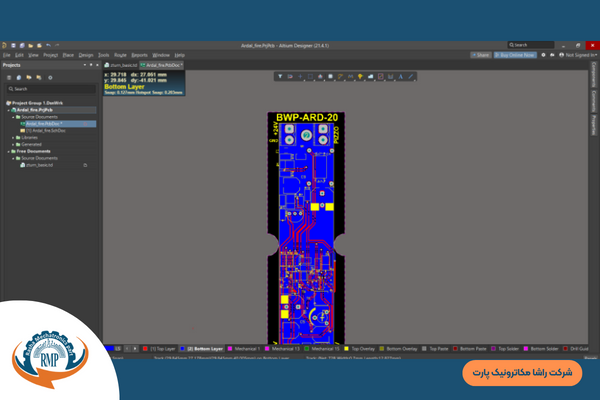Click the undo arrow in title bar
600x400 pixels.
pyautogui.click(x=48, y=46)
